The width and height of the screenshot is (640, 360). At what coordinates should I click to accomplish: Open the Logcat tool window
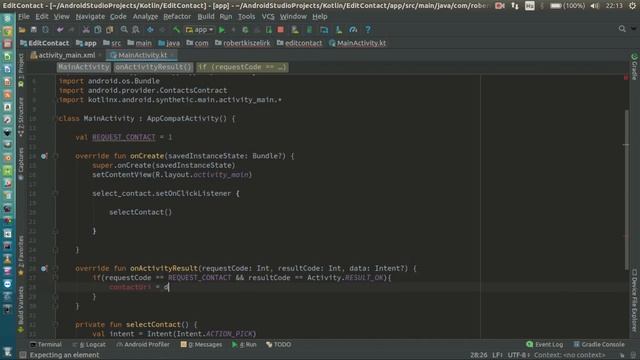[x=89, y=344]
